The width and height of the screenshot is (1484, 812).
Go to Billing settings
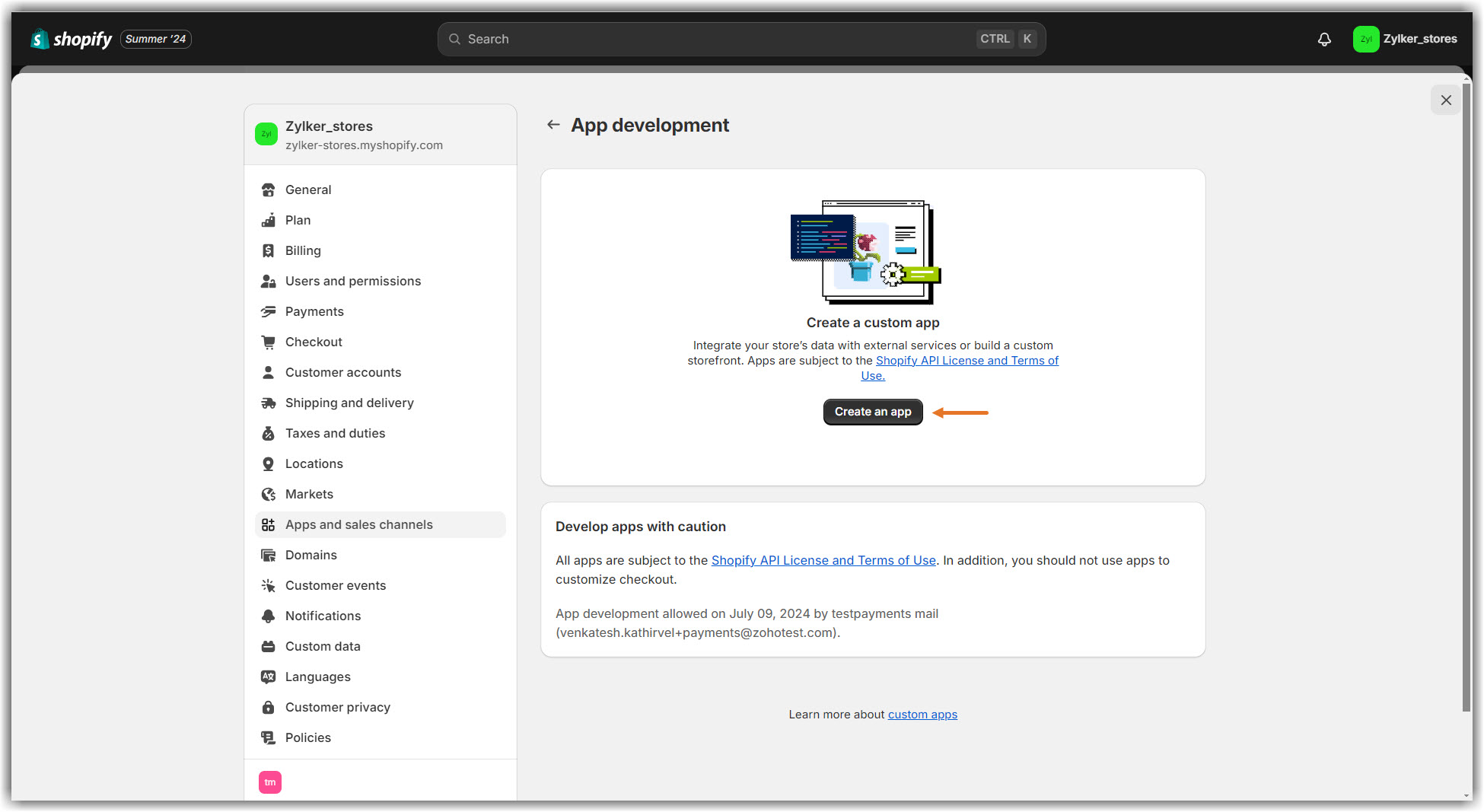[381, 250]
